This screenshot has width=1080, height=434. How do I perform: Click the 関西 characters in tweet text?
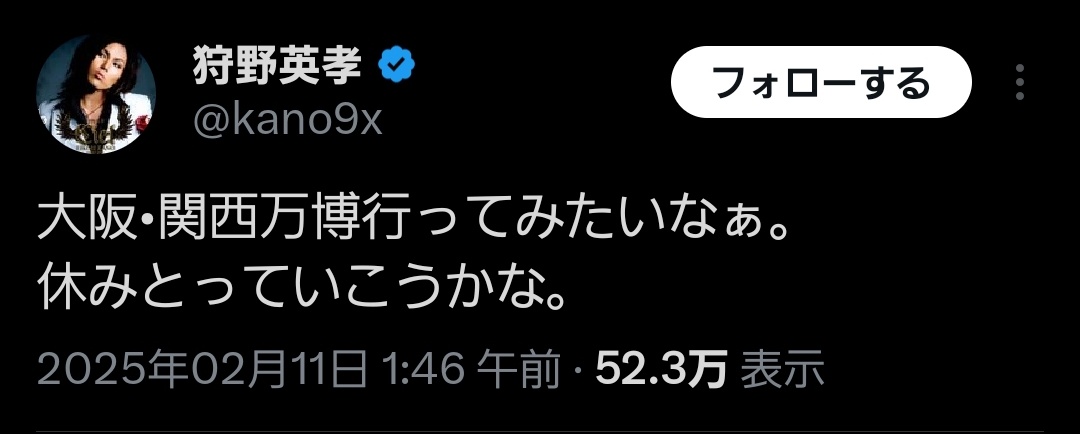[202, 222]
